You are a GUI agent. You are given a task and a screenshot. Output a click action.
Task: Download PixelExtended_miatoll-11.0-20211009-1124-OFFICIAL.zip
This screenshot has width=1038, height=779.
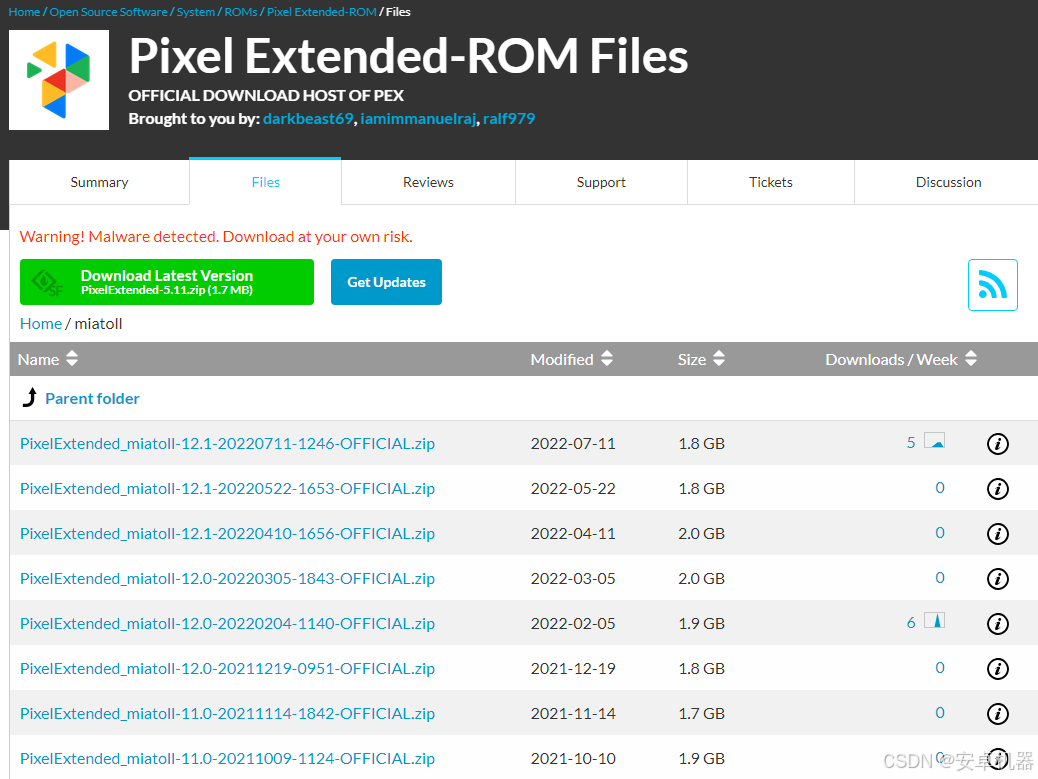[x=227, y=758]
